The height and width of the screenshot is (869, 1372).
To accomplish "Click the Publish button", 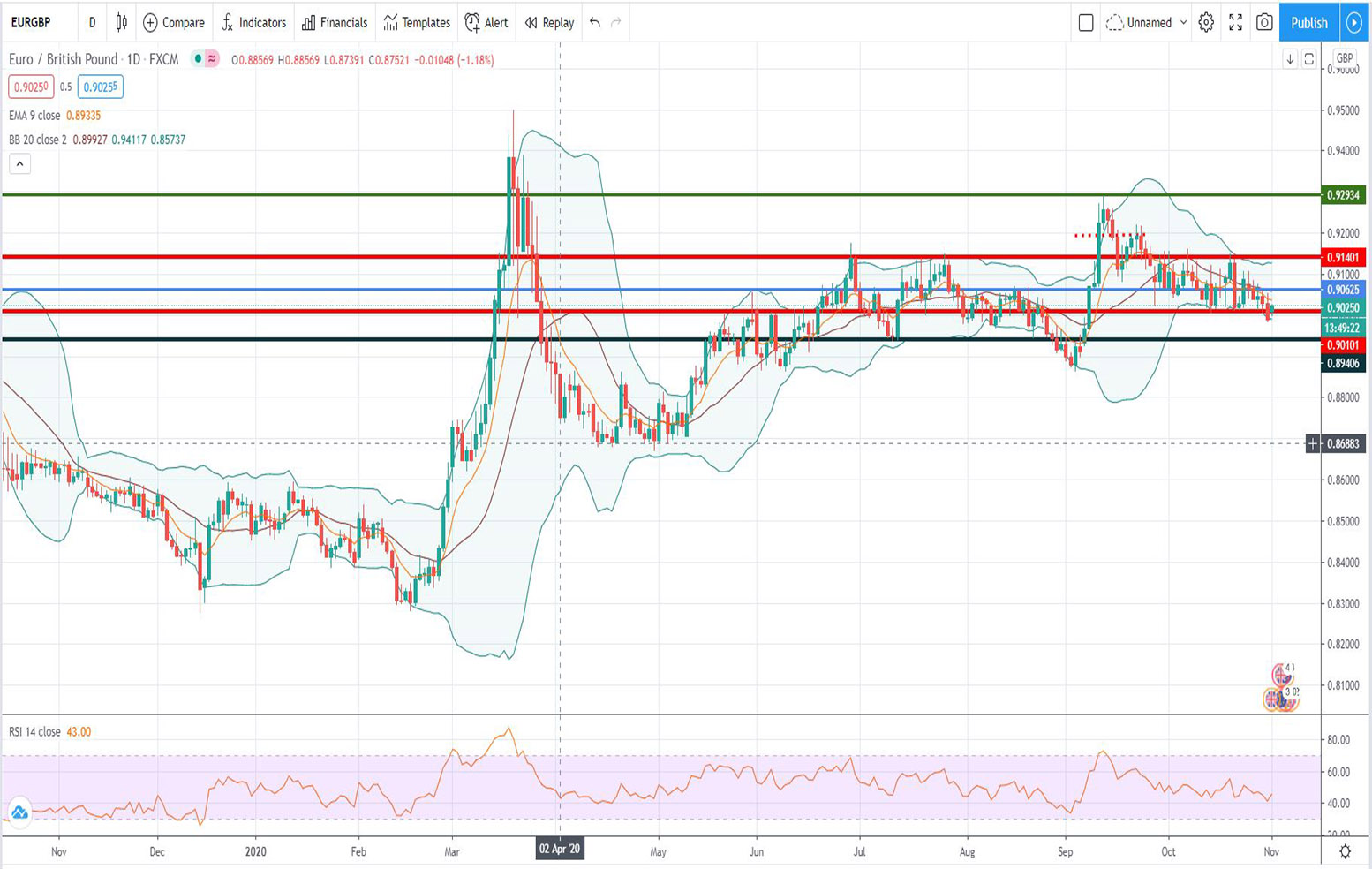I will tap(1308, 23).
